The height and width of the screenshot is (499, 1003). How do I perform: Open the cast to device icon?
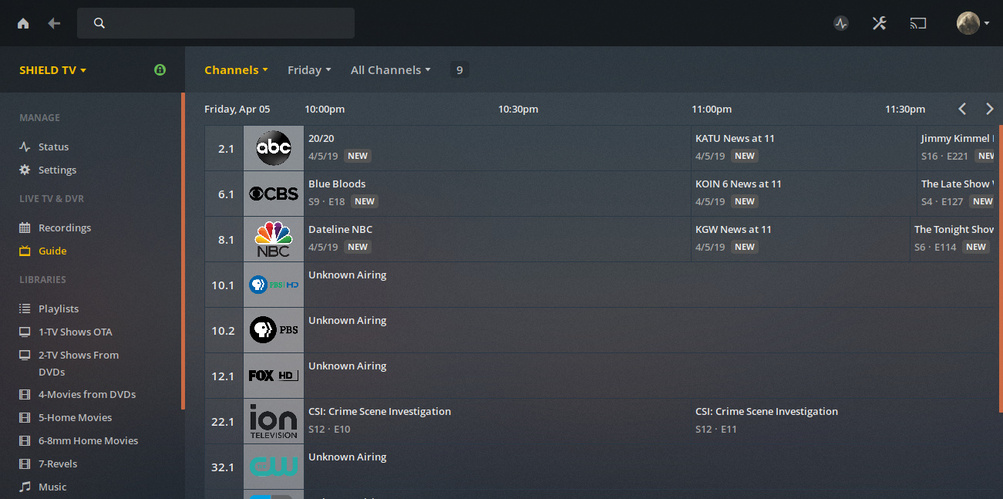918,24
